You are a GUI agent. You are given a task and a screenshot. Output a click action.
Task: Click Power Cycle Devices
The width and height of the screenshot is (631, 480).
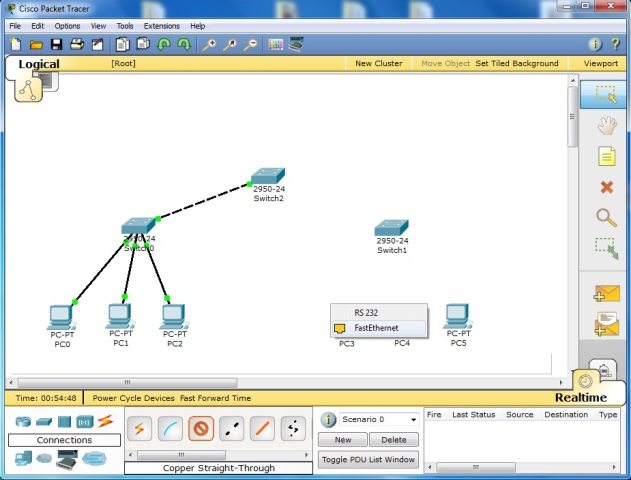(x=133, y=398)
